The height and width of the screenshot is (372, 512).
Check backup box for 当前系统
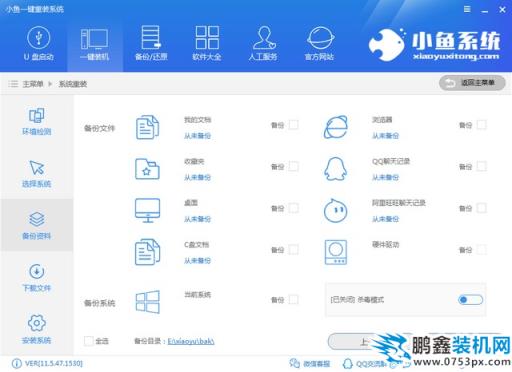pos(293,300)
